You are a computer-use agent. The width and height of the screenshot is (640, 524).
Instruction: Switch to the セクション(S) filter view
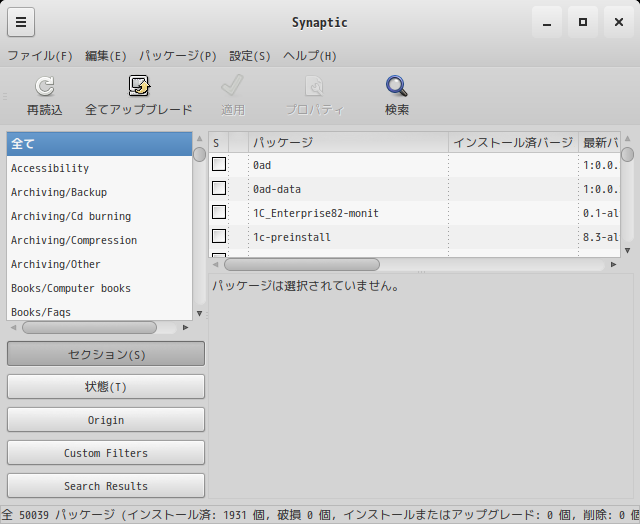[x=106, y=354]
